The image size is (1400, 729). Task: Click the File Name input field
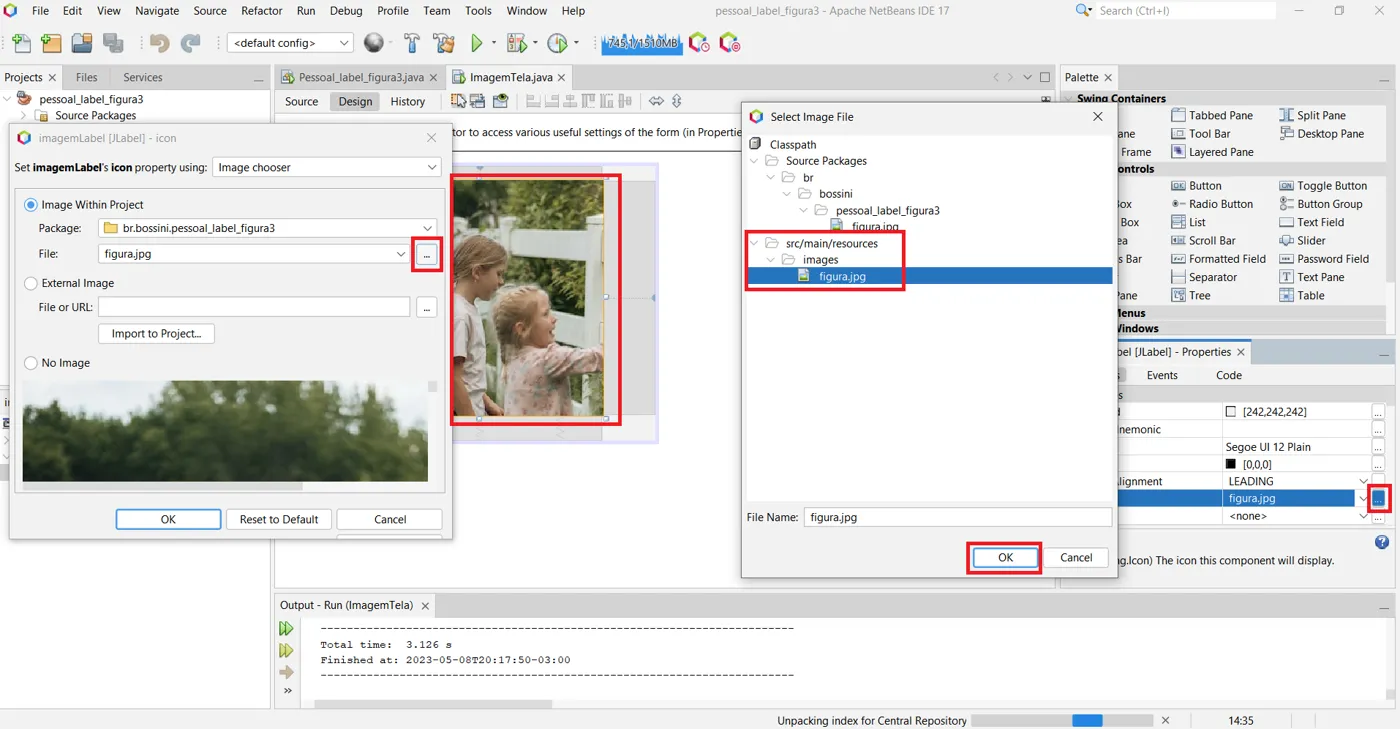point(957,517)
